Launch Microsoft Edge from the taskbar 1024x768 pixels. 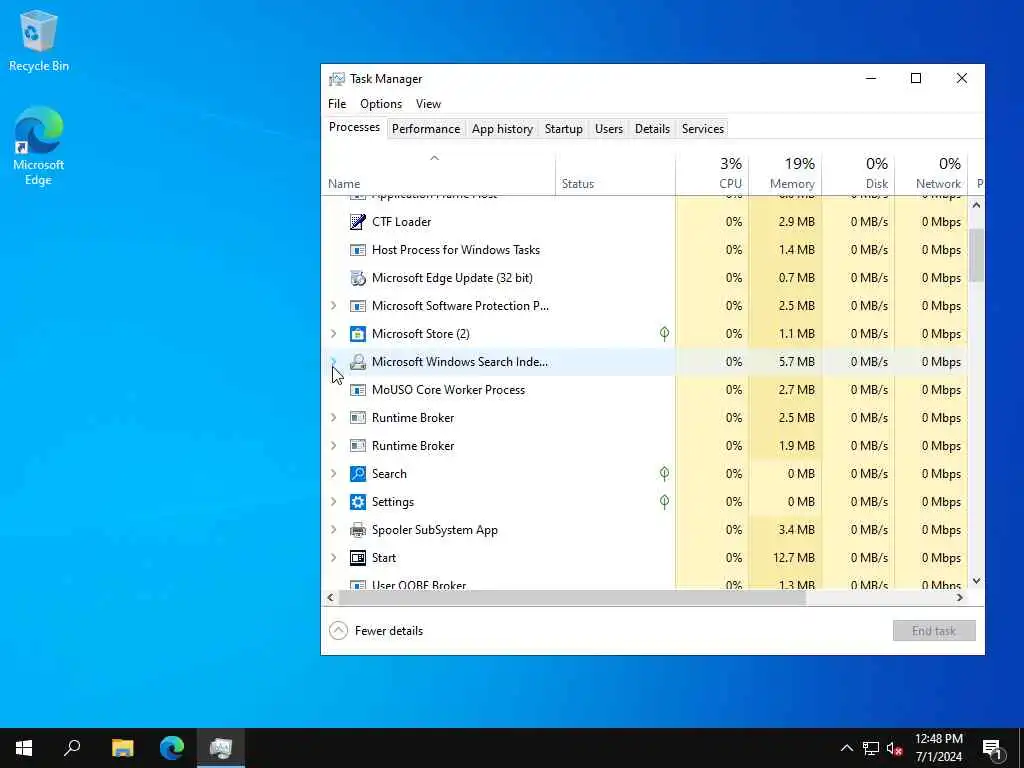pyautogui.click(x=172, y=748)
